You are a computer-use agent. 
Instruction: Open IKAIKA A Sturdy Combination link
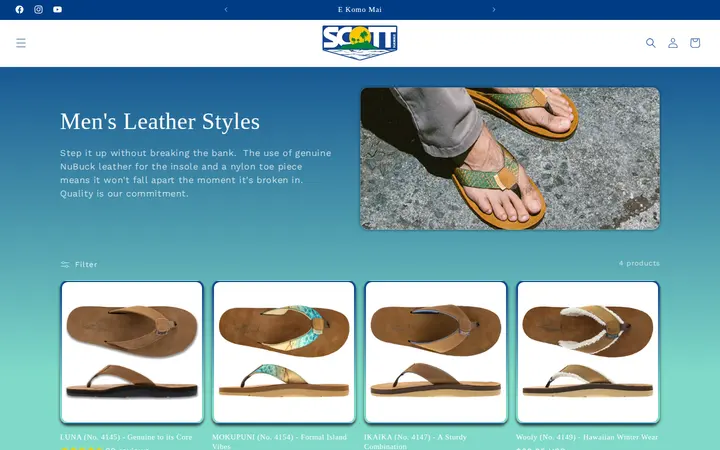pyautogui.click(x=416, y=441)
